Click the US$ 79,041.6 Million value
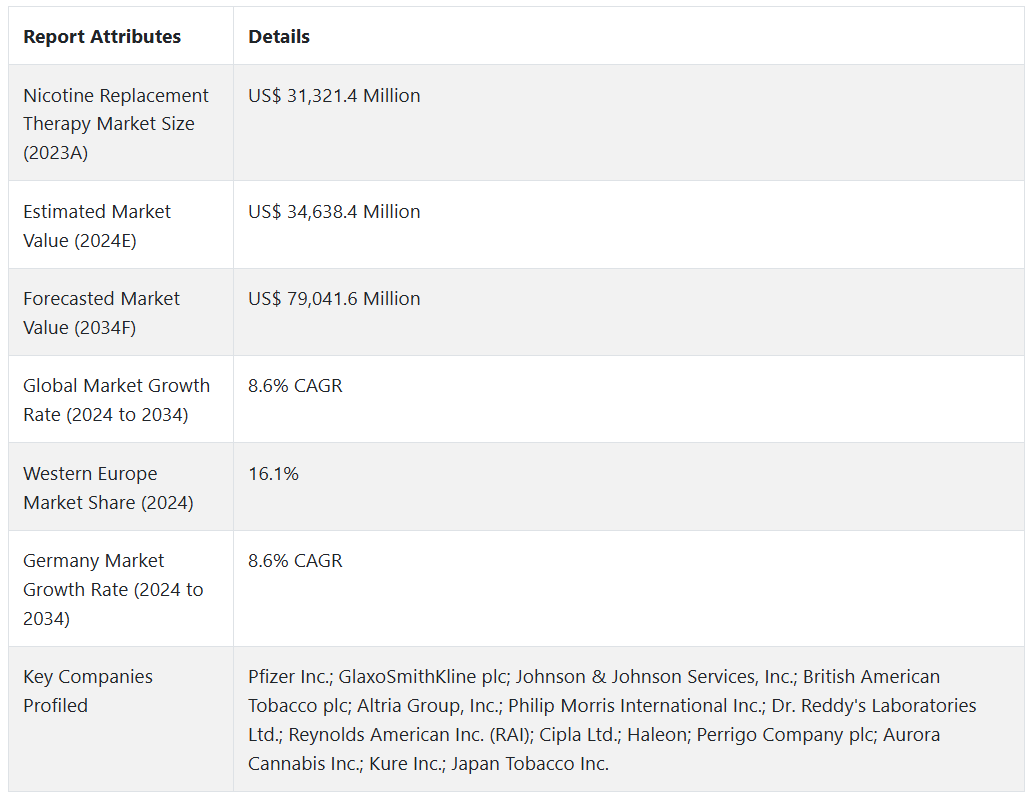 pyautogui.click(x=334, y=299)
